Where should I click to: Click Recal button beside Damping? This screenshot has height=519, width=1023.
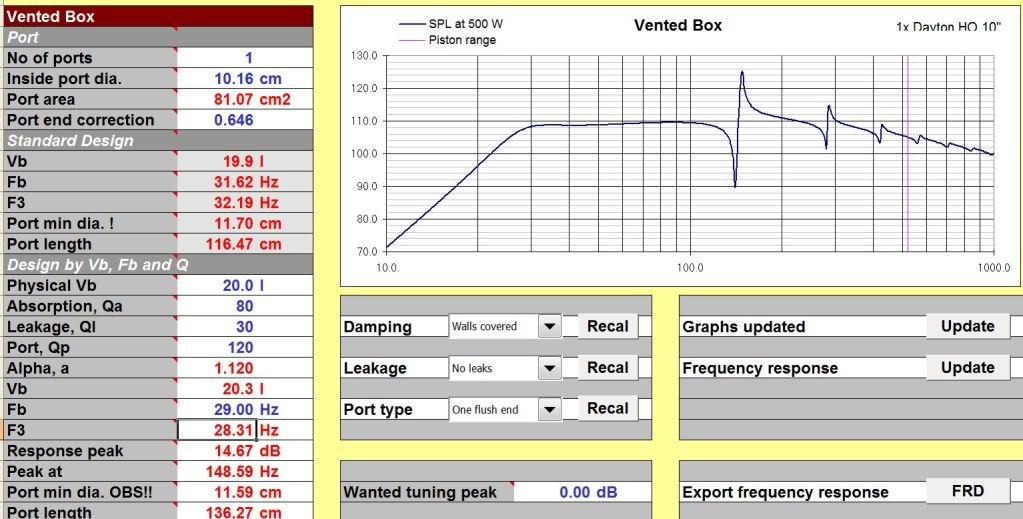(607, 326)
